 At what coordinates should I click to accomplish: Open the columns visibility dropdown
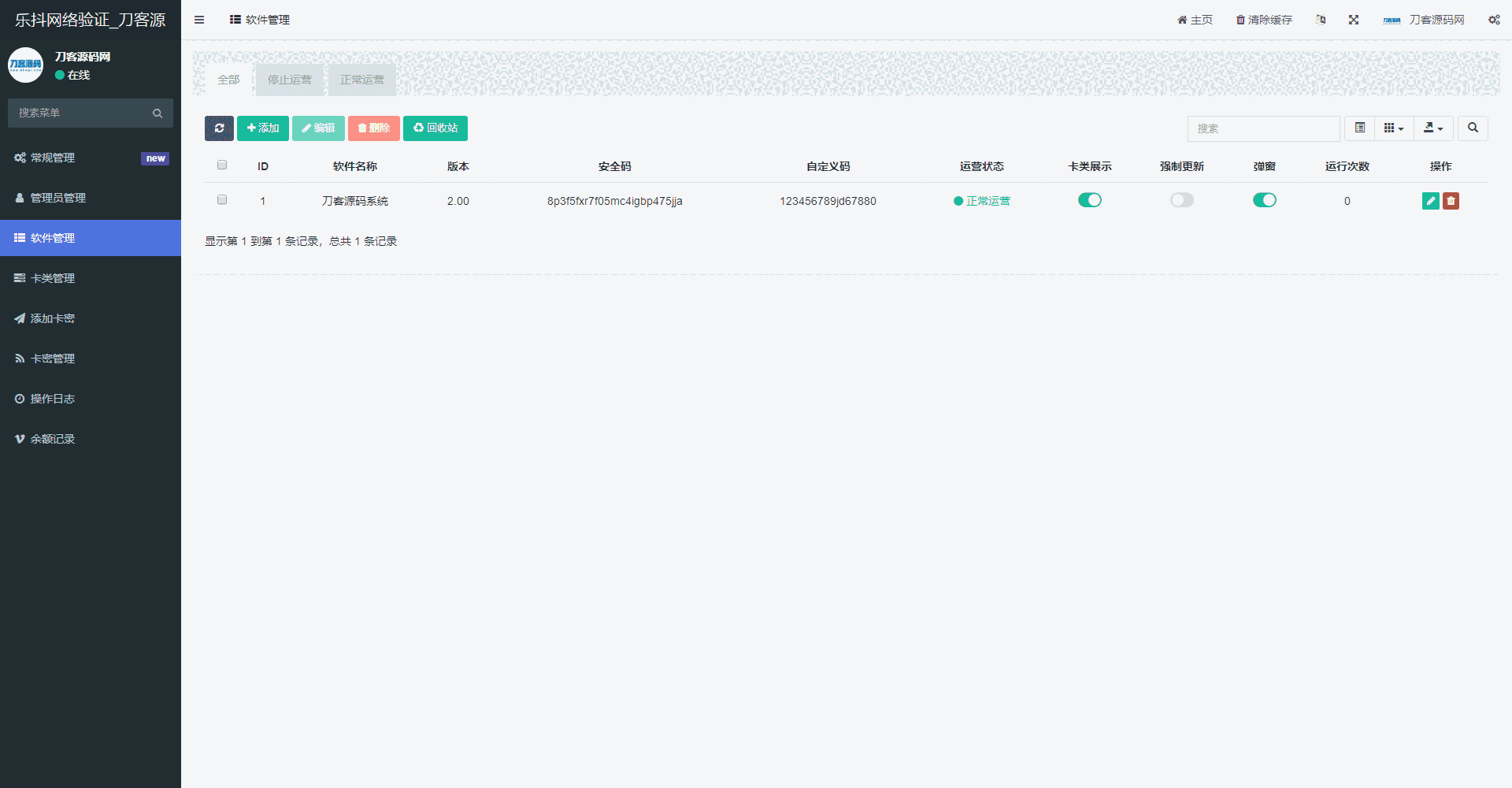click(x=1394, y=128)
